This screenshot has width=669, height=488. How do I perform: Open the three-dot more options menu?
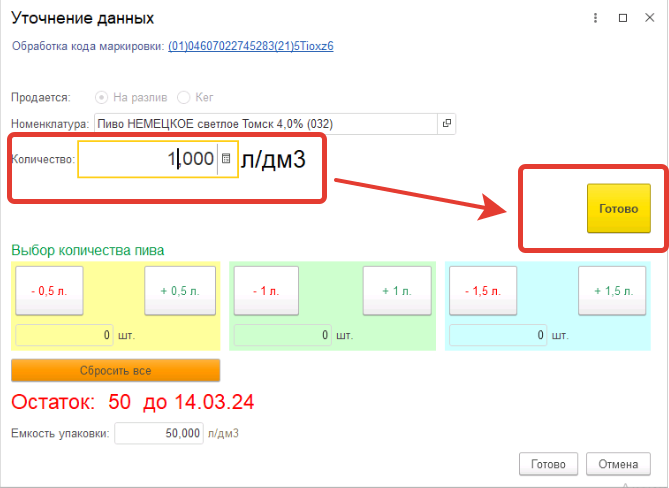point(595,18)
